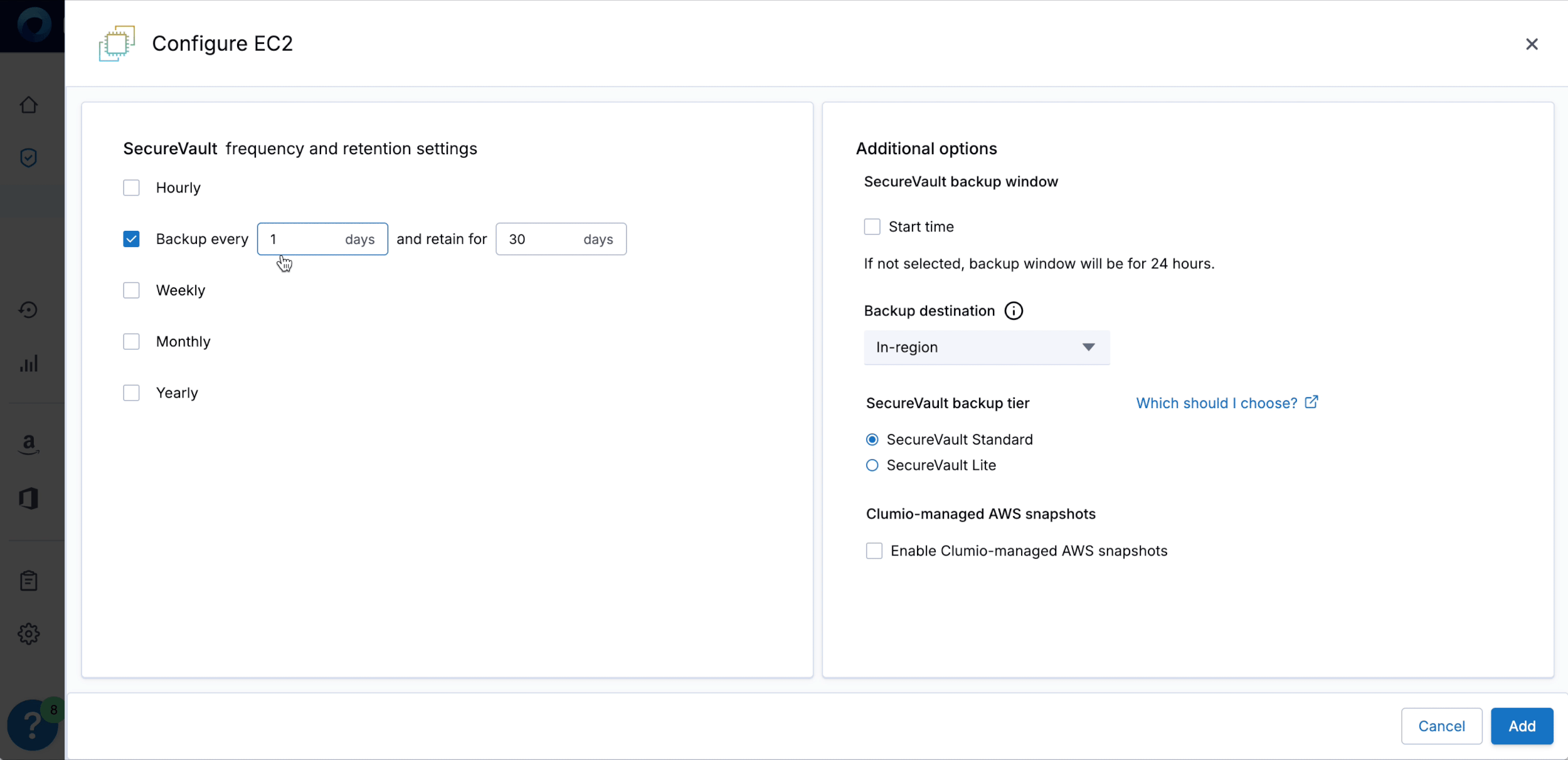Click Backup destination info icon
Viewport: 1568px width, 760px height.
[1014, 311]
